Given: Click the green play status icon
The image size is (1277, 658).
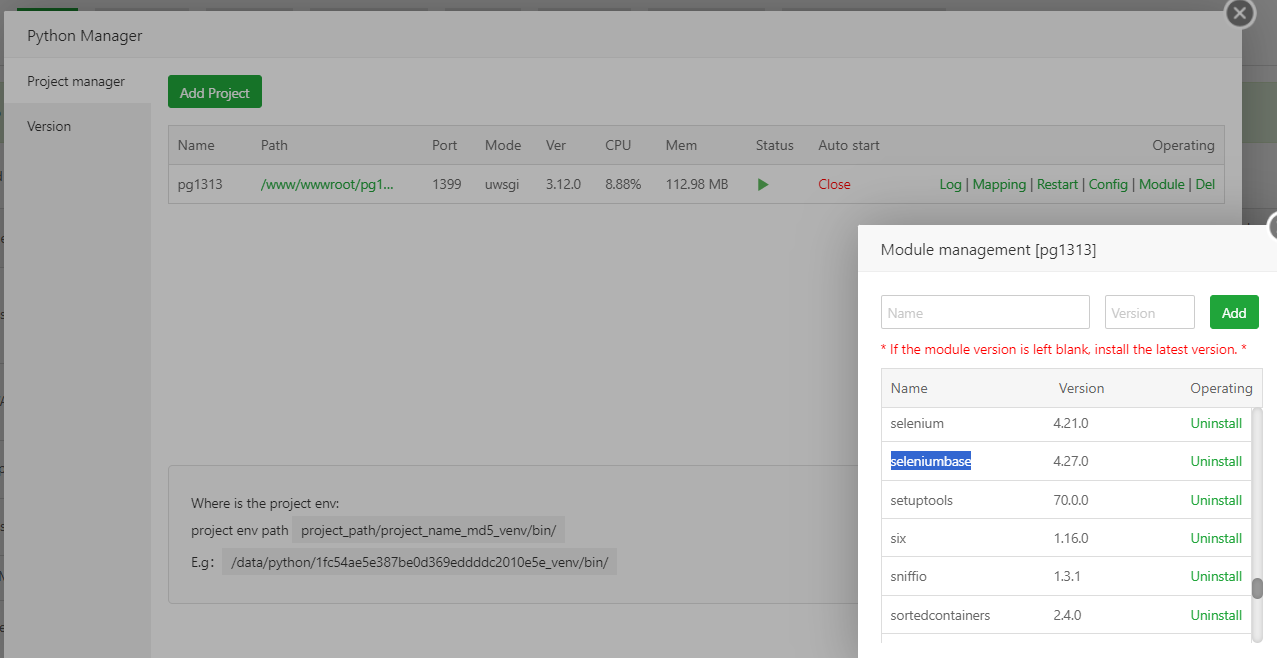Looking at the screenshot, I should [x=763, y=185].
